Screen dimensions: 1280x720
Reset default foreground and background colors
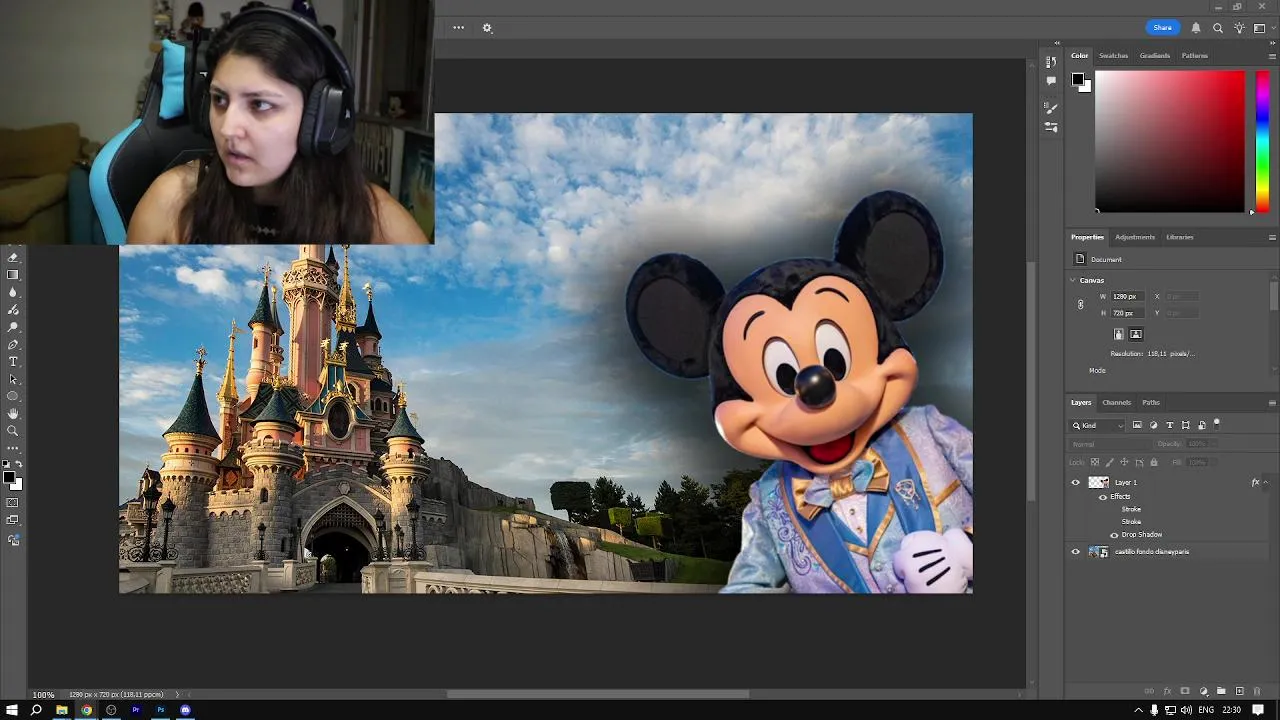7,465
